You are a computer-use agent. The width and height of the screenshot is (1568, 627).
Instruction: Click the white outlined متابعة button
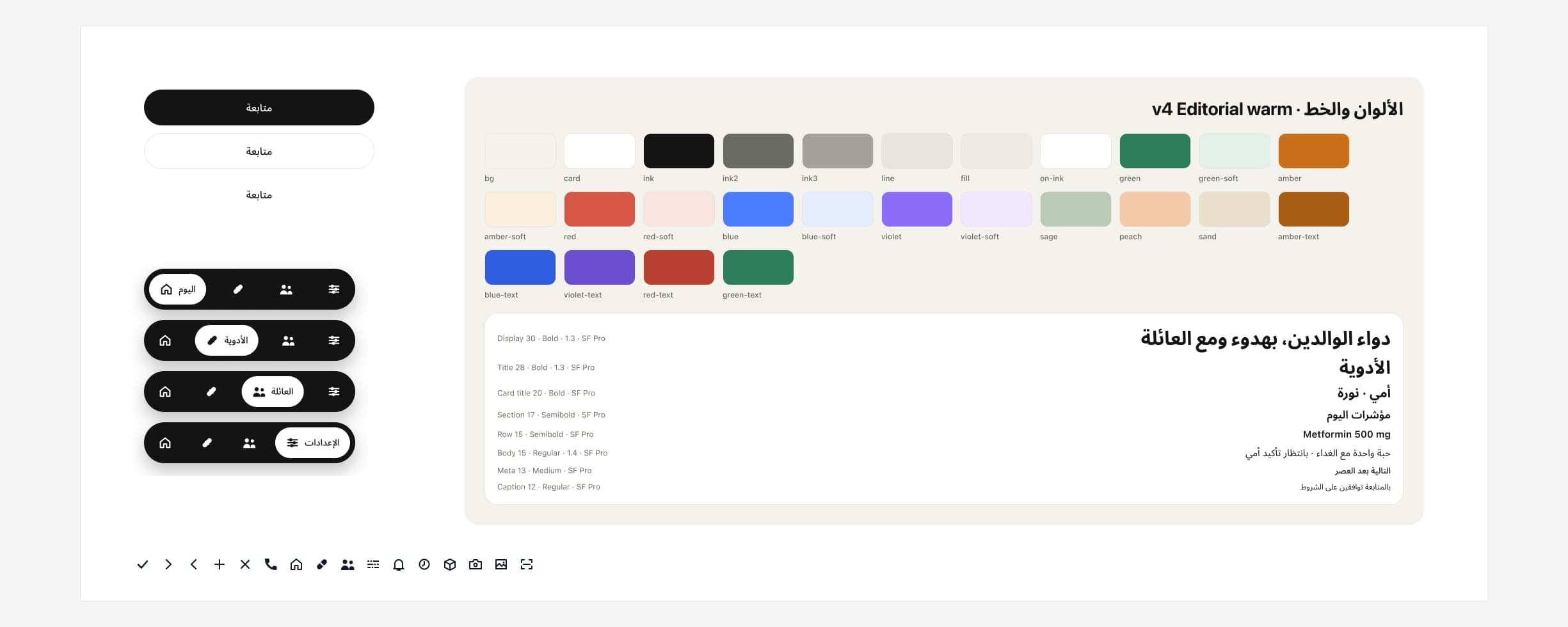(x=259, y=151)
